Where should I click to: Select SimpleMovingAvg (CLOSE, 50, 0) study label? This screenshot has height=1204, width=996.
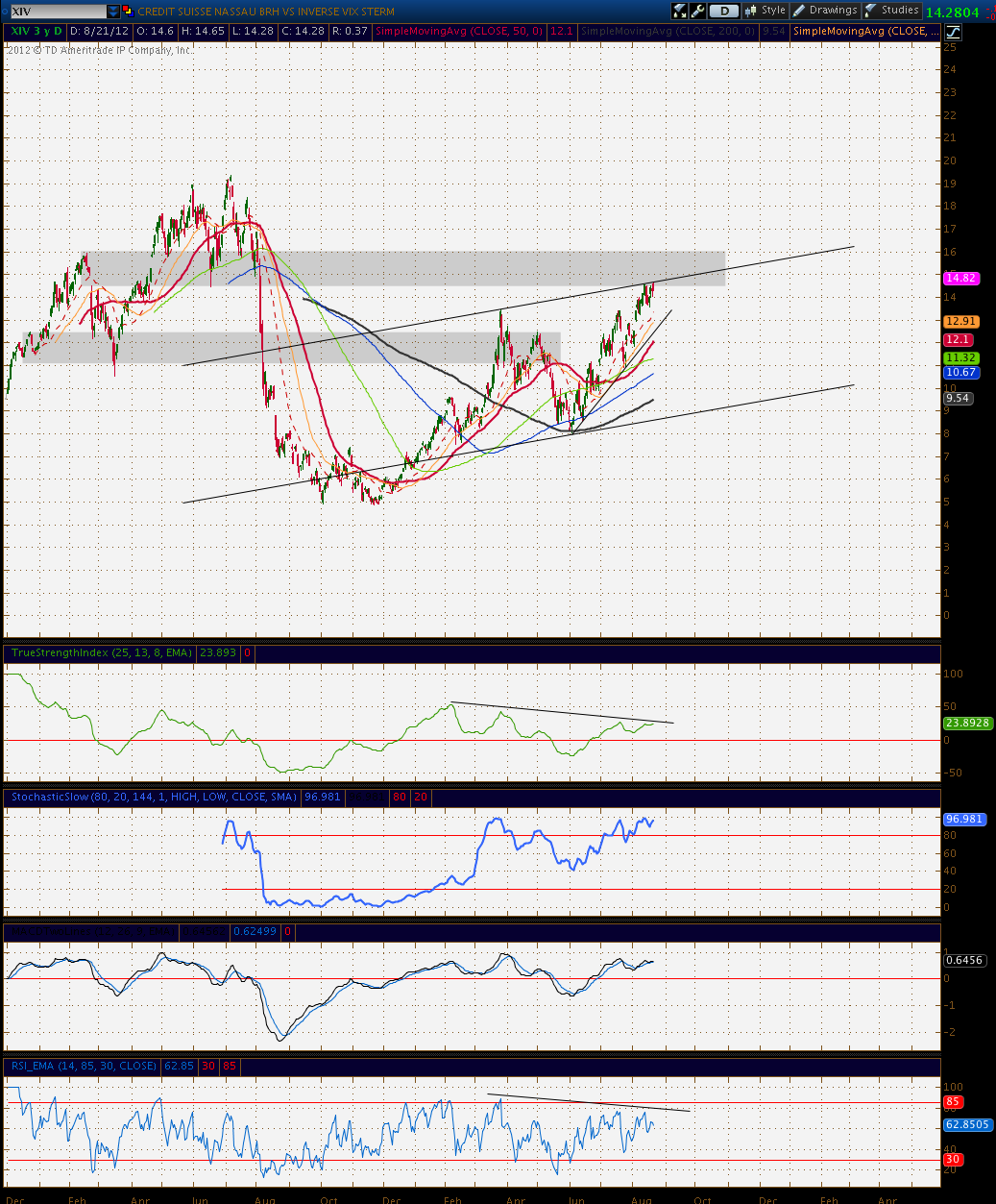[459, 32]
